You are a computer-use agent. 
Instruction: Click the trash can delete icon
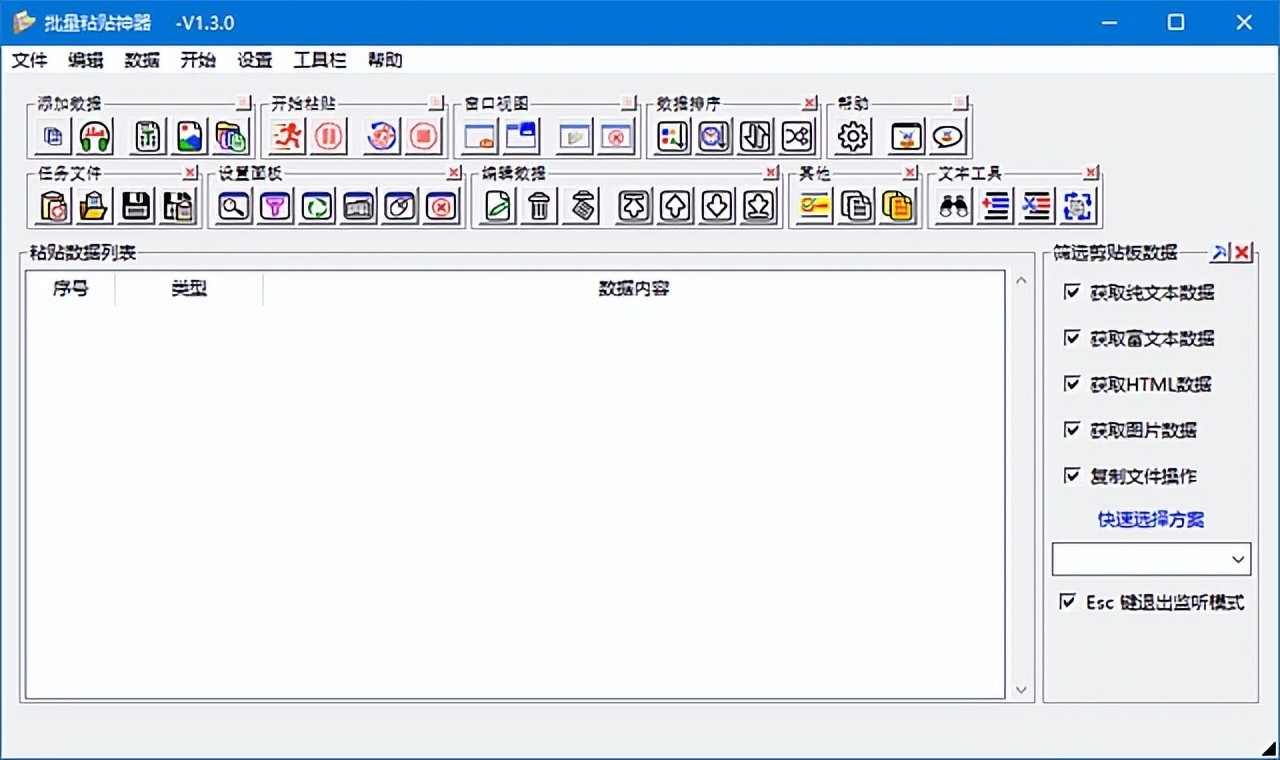pos(539,207)
